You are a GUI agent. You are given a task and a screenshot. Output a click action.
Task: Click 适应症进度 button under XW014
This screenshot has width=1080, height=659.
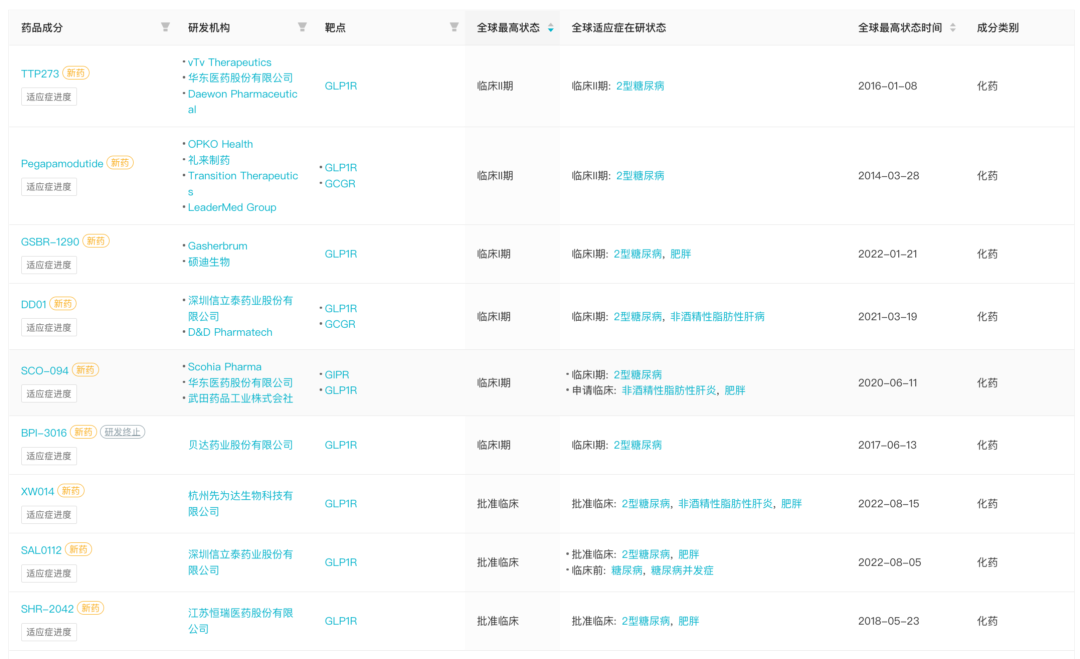49,514
